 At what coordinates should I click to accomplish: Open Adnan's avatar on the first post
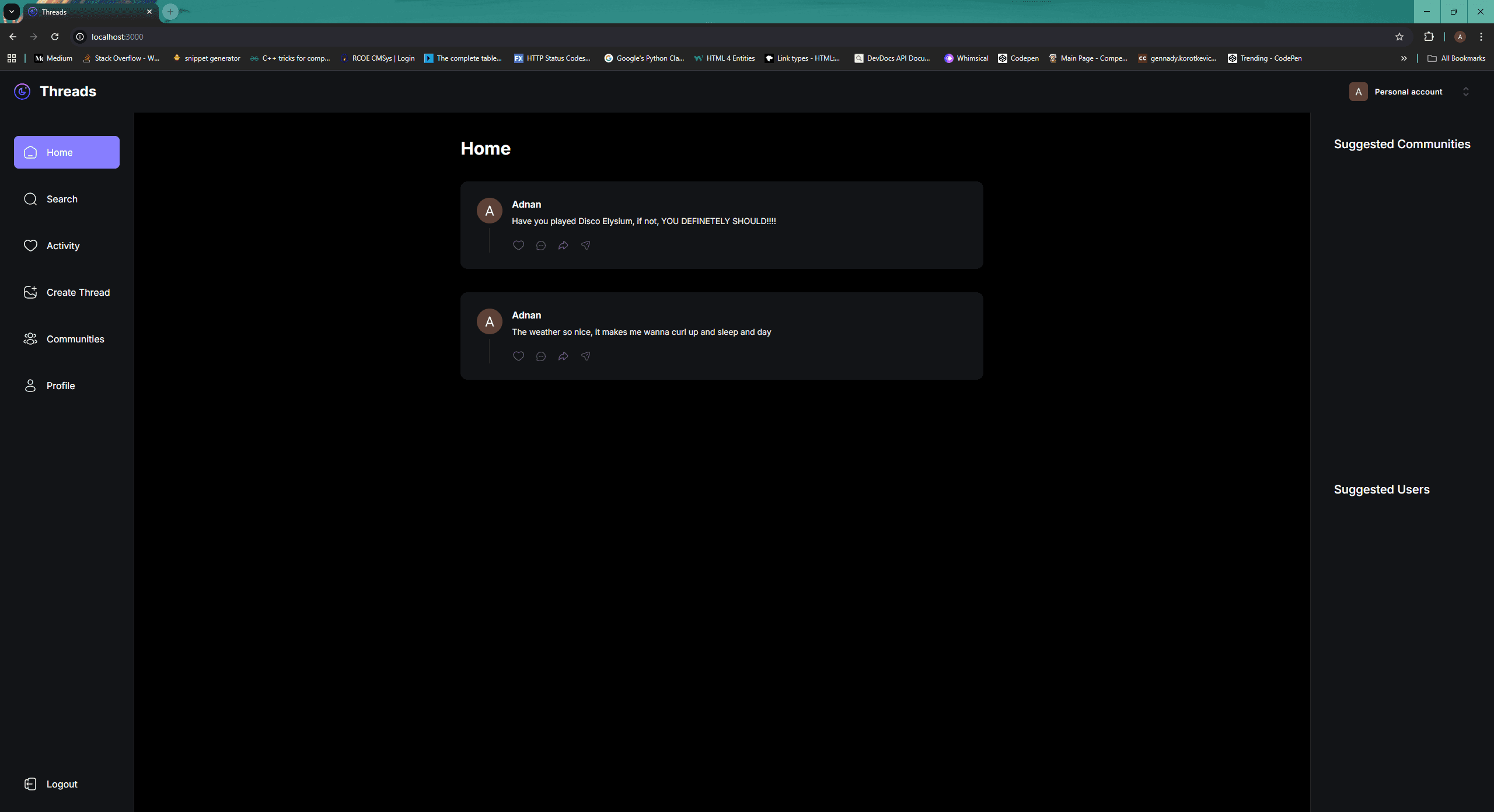490,211
